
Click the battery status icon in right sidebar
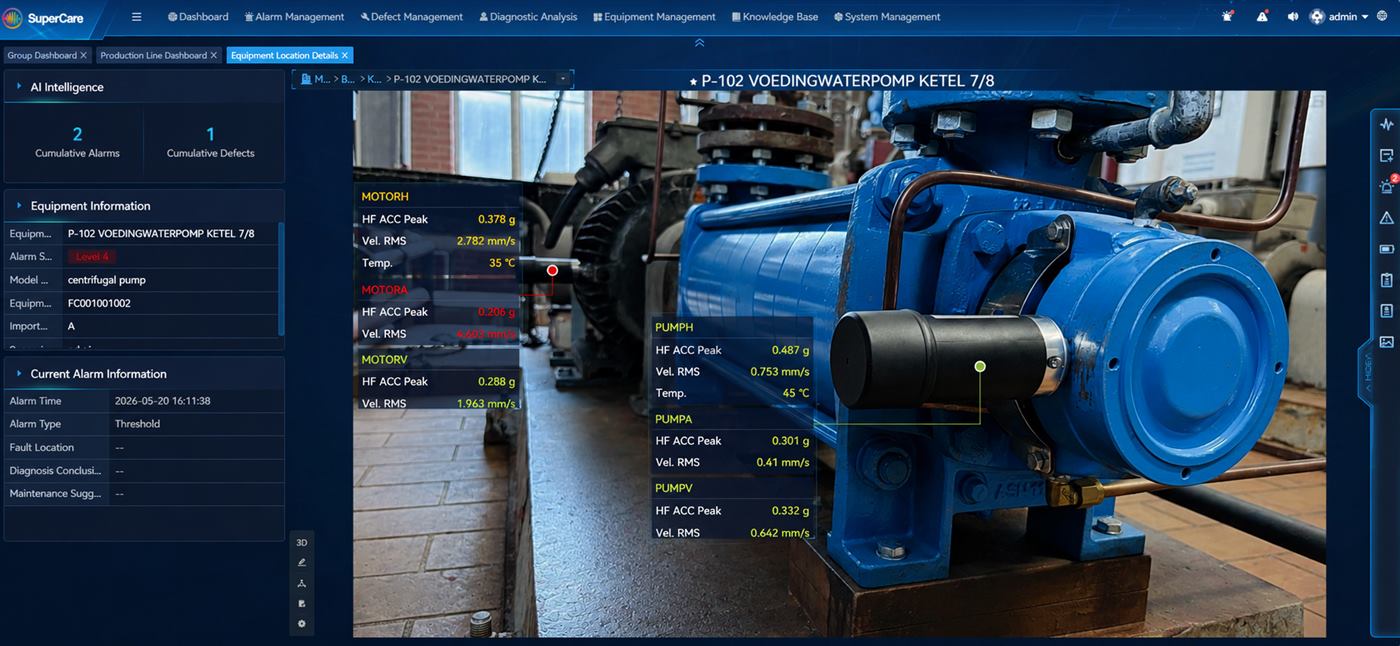(x=1386, y=249)
